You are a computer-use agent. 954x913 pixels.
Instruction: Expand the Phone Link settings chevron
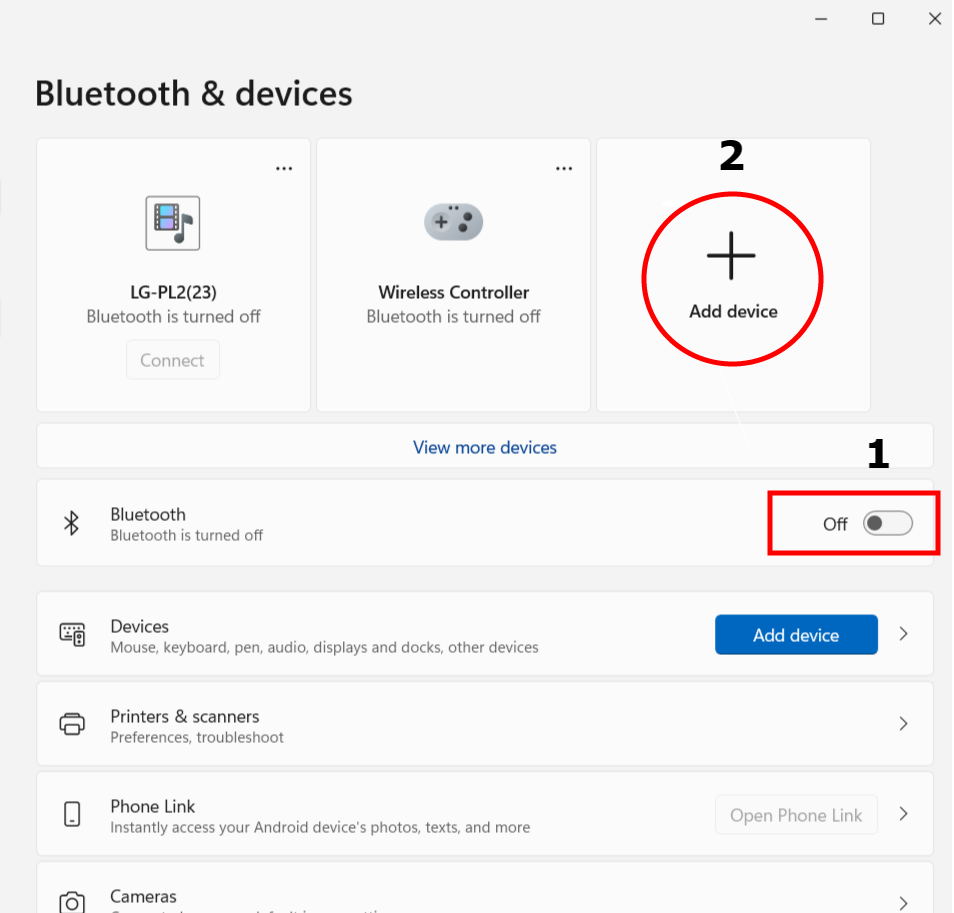tap(904, 813)
